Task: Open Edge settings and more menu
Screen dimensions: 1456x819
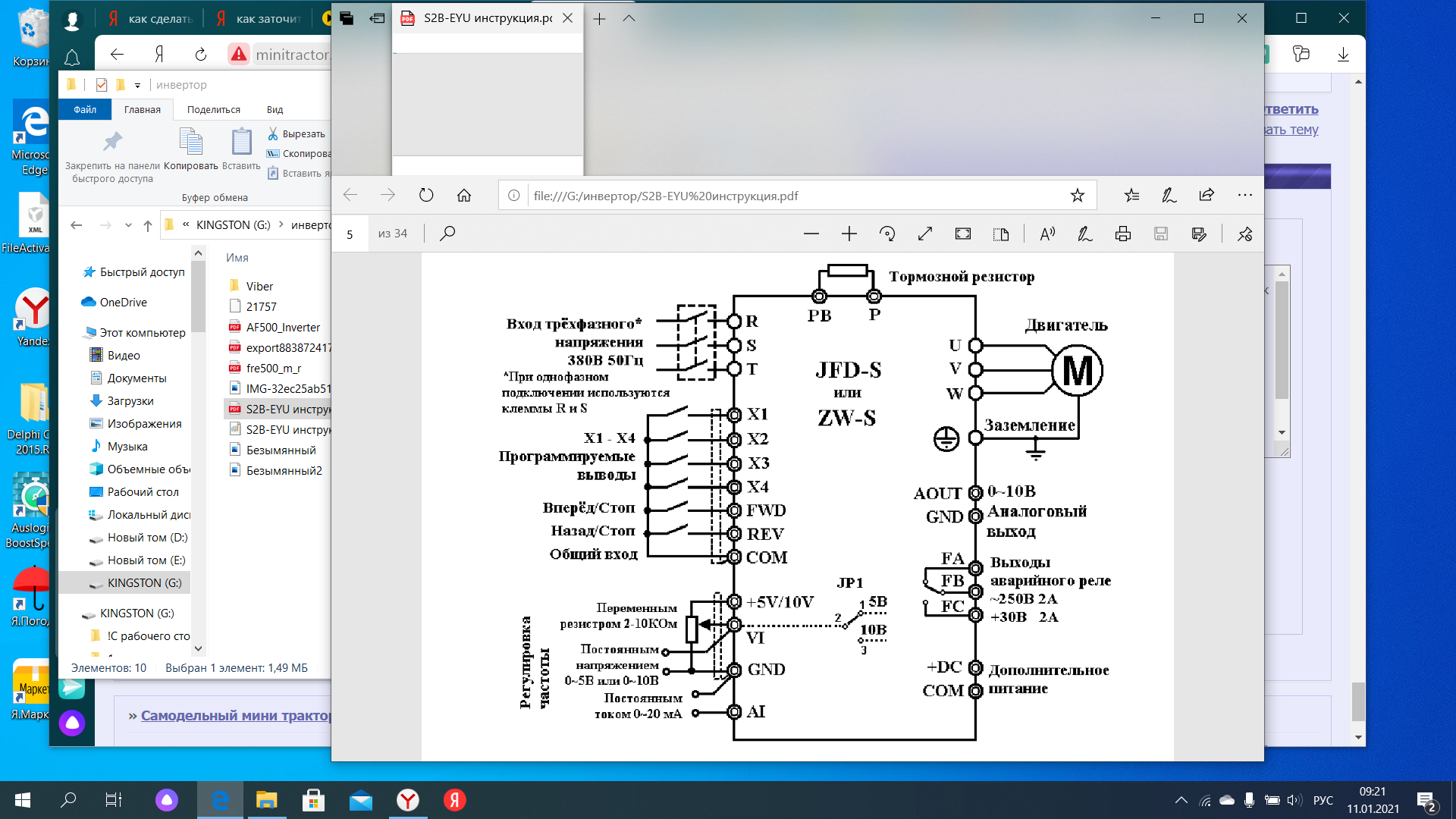Action: (1245, 195)
